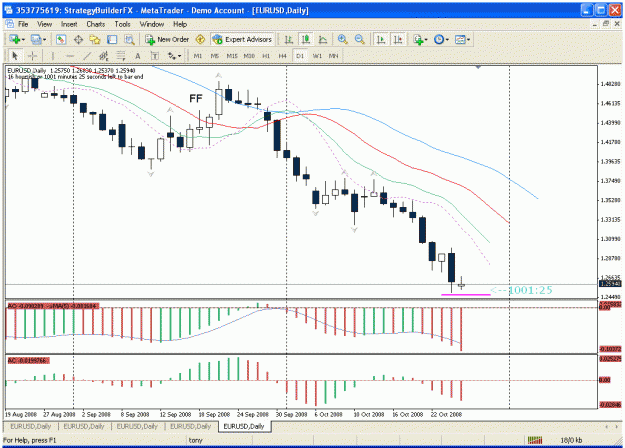This screenshot has height=448, width=625.
Task: Select the D1 daily timeframe
Action: click(x=300, y=56)
